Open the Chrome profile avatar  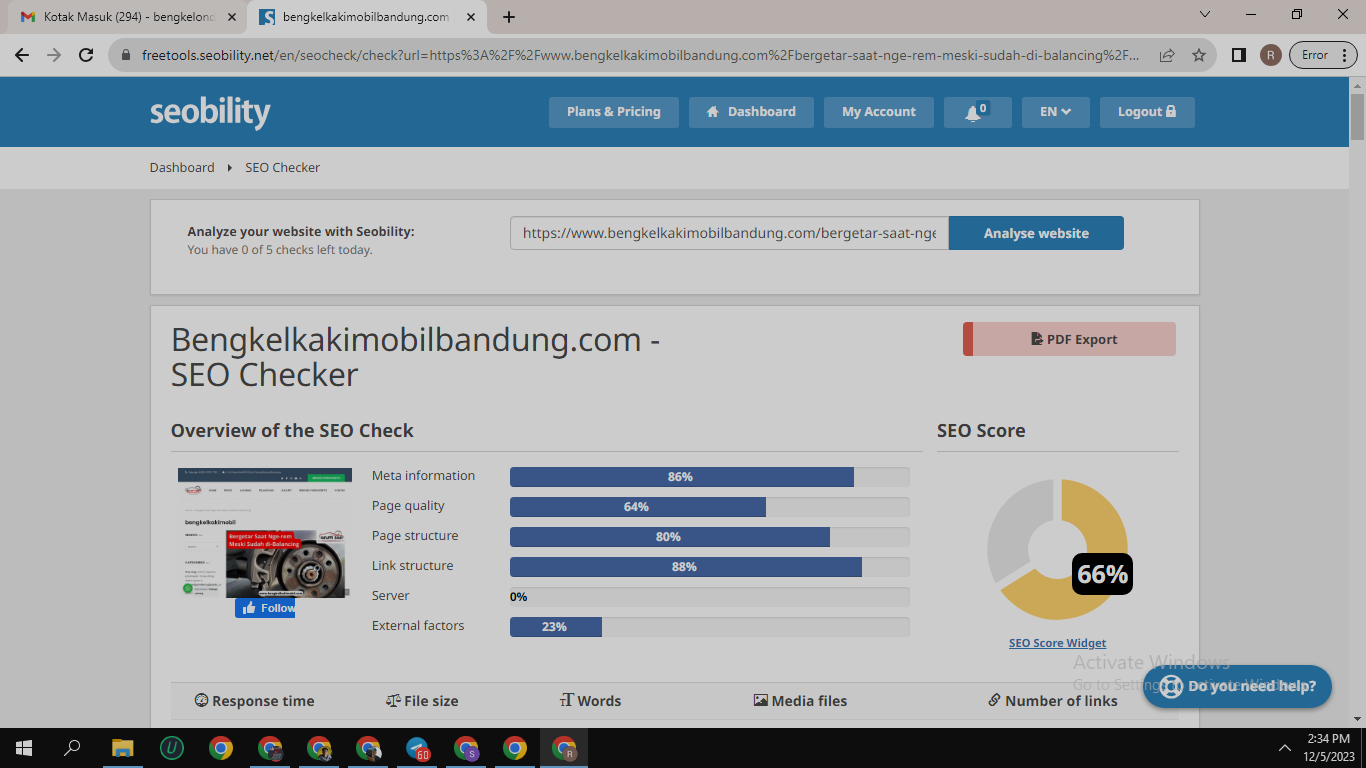click(x=1270, y=55)
